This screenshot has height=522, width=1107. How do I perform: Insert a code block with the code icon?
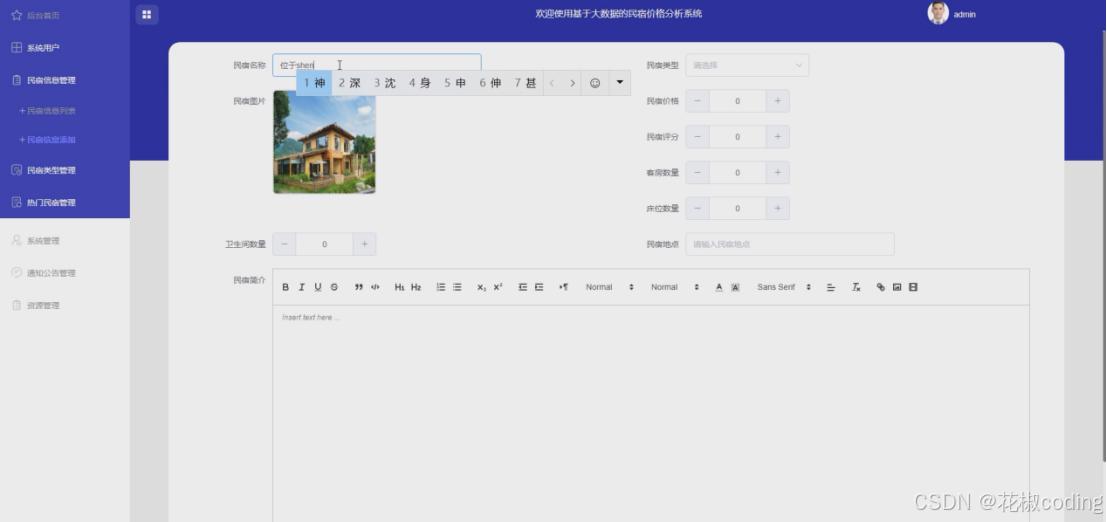[375, 287]
